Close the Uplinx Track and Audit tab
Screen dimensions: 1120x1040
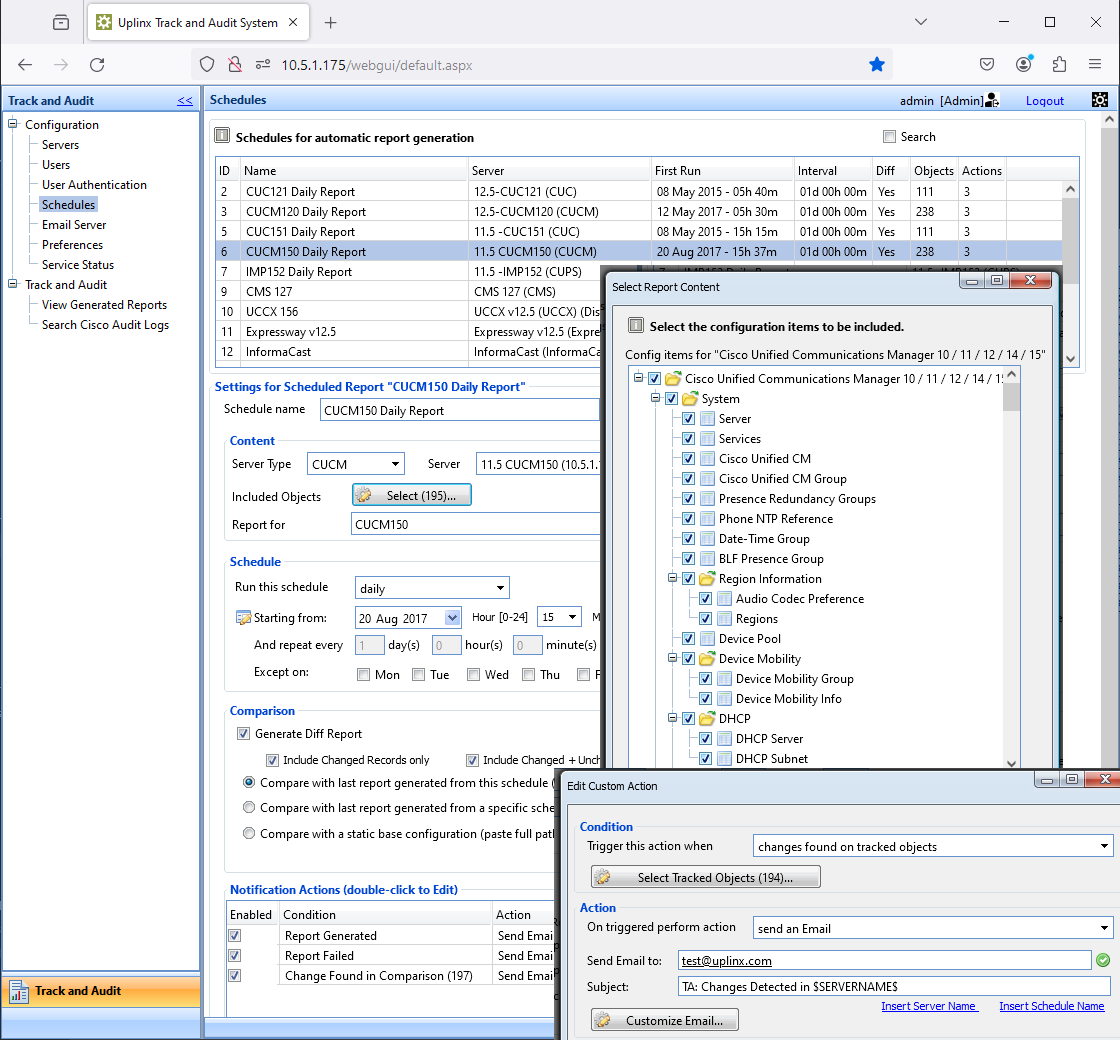click(x=293, y=23)
